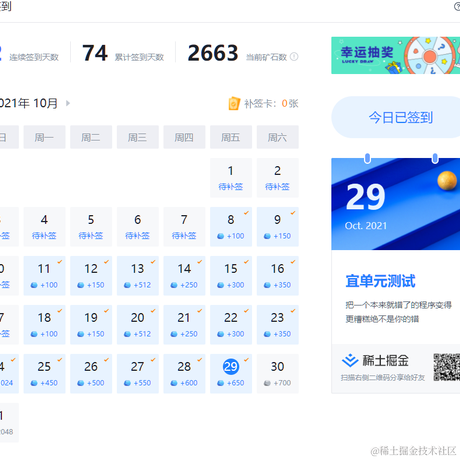Select October 16 cell with +350
The width and height of the screenshot is (460, 460).
click(277, 276)
